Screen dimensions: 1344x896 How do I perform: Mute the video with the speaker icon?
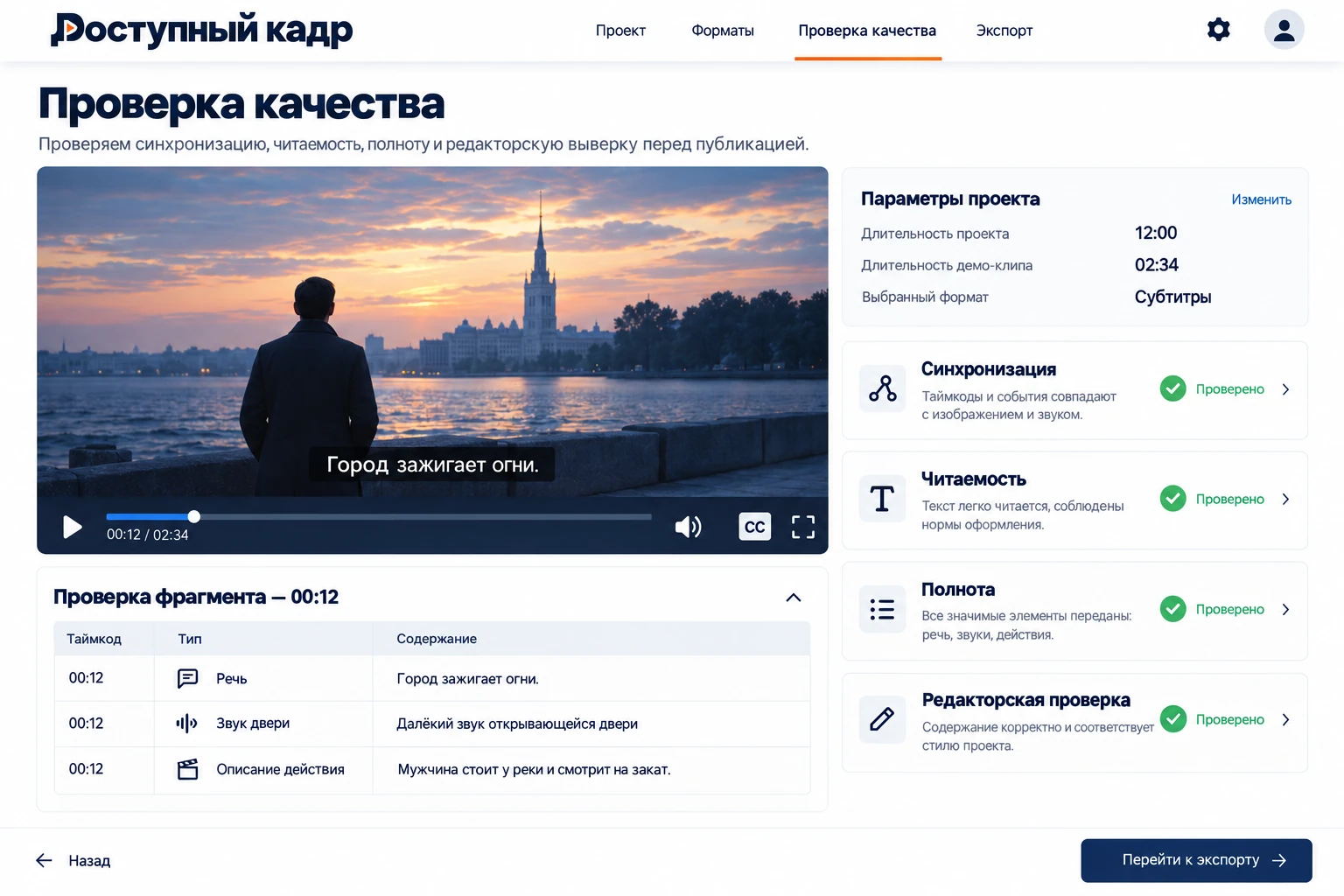pyautogui.click(x=688, y=527)
